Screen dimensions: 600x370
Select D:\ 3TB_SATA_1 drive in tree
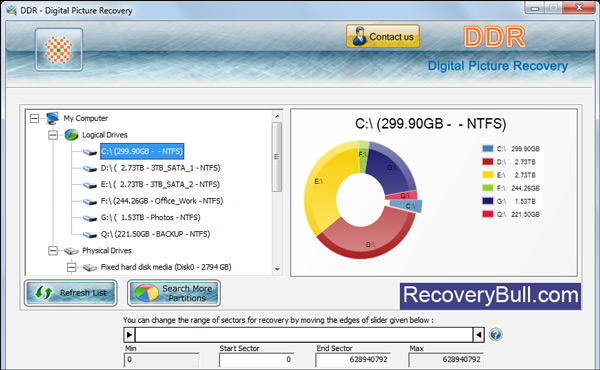coord(160,168)
